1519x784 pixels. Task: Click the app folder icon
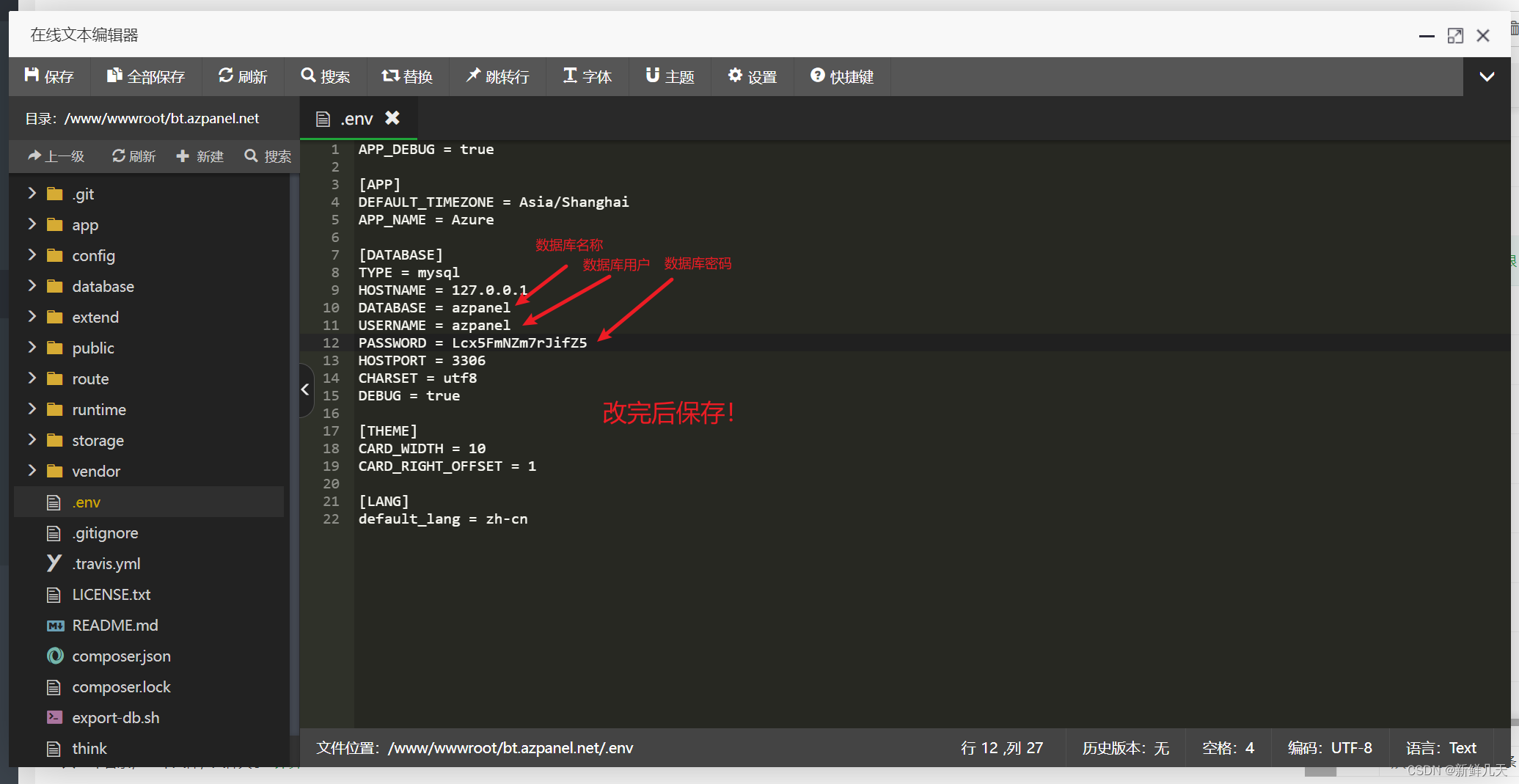click(54, 224)
